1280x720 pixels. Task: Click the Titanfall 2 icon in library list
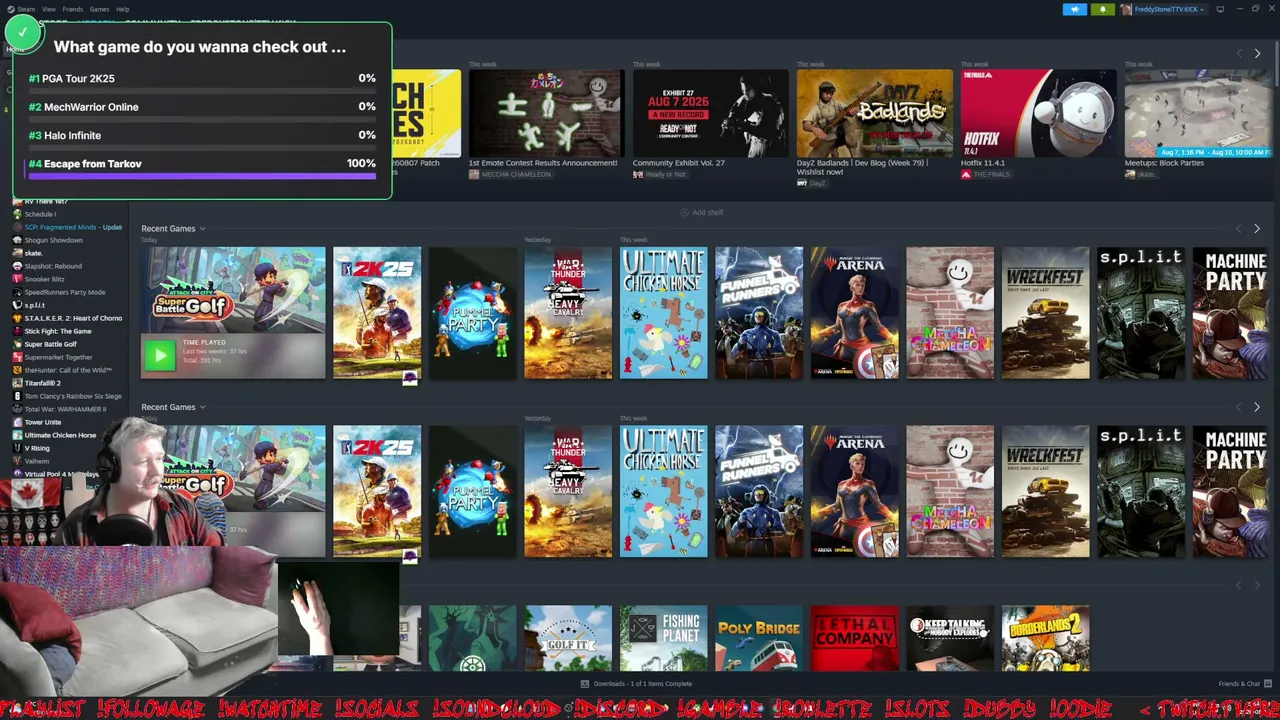(17, 383)
